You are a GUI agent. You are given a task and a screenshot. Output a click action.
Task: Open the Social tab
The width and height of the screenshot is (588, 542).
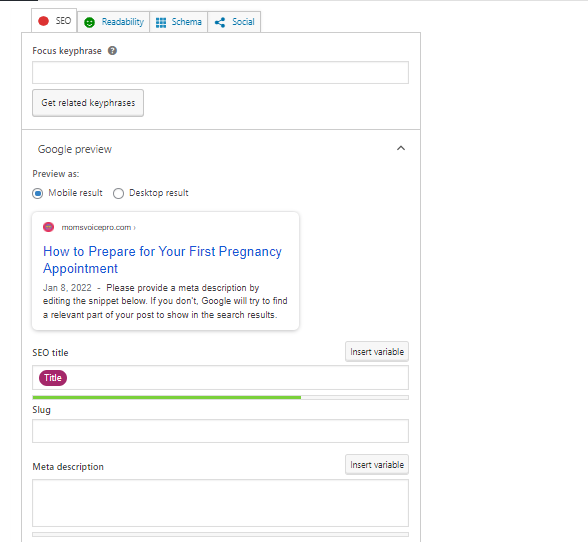pyautogui.click(x=234, y=22)
